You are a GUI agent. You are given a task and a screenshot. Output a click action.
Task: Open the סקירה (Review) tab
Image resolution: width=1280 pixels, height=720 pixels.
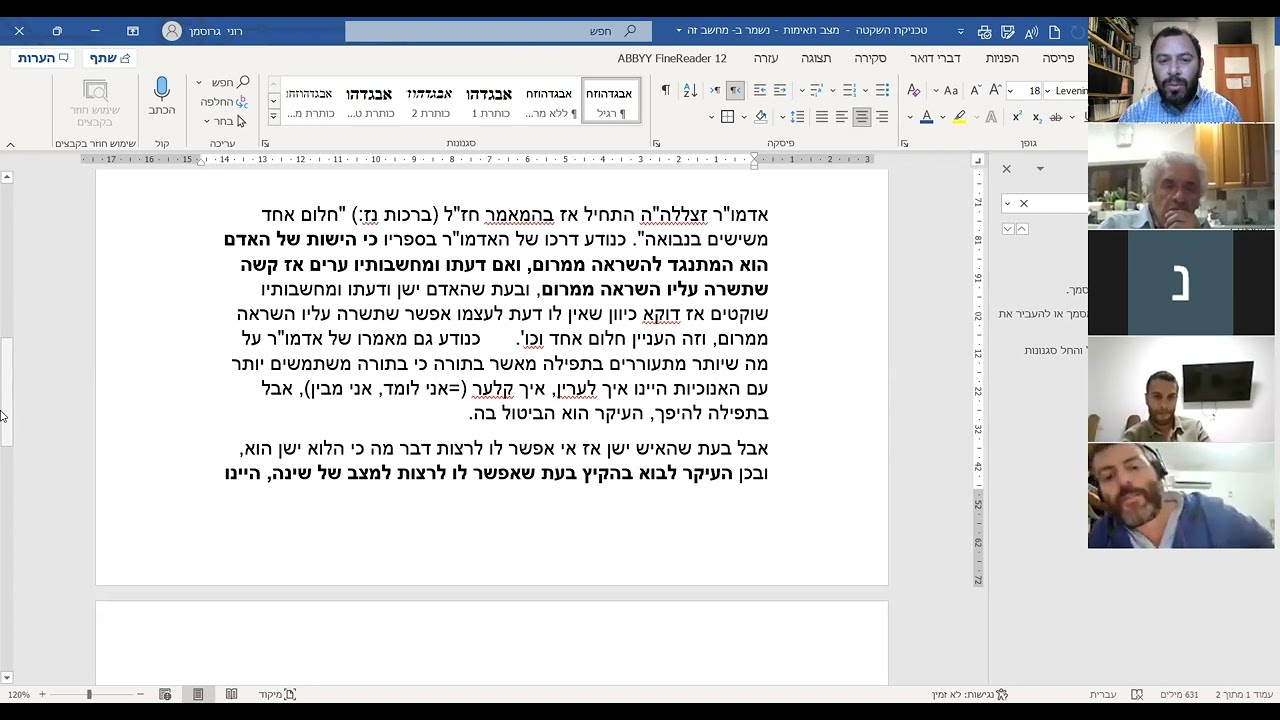tap(870, 58)
